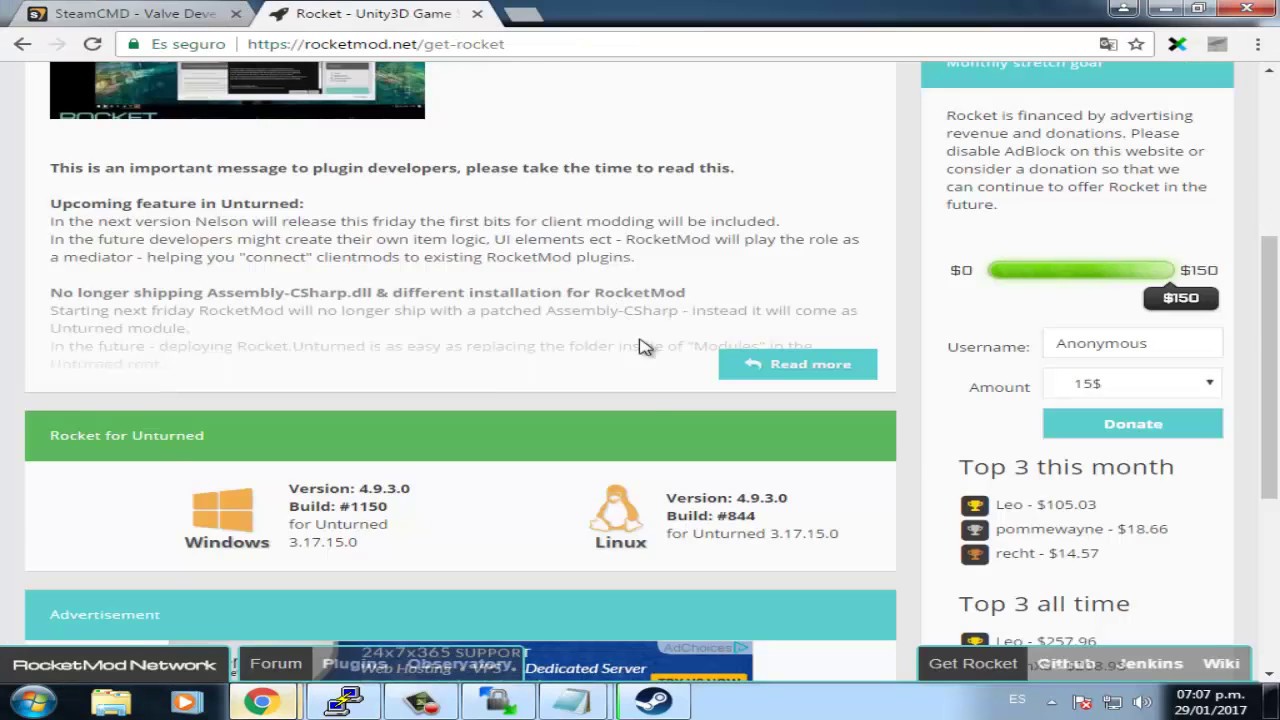The width and height of the screenshot is (1280, 720).
Task: Open the Forum menu item
Action: 275,664
